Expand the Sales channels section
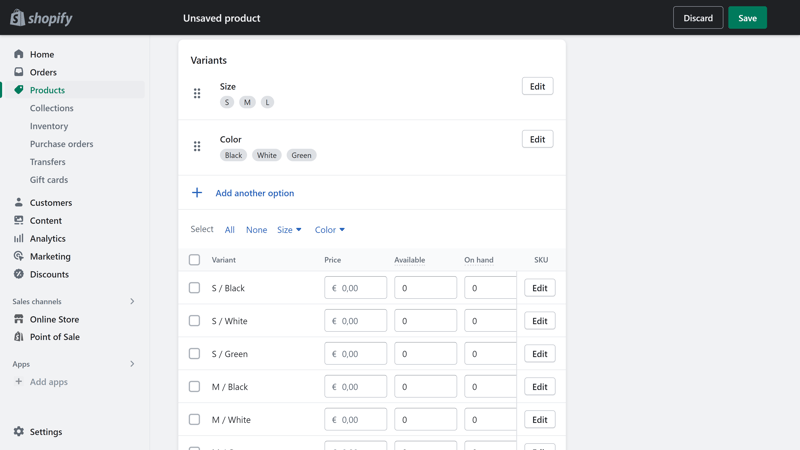 pos(132,302)
